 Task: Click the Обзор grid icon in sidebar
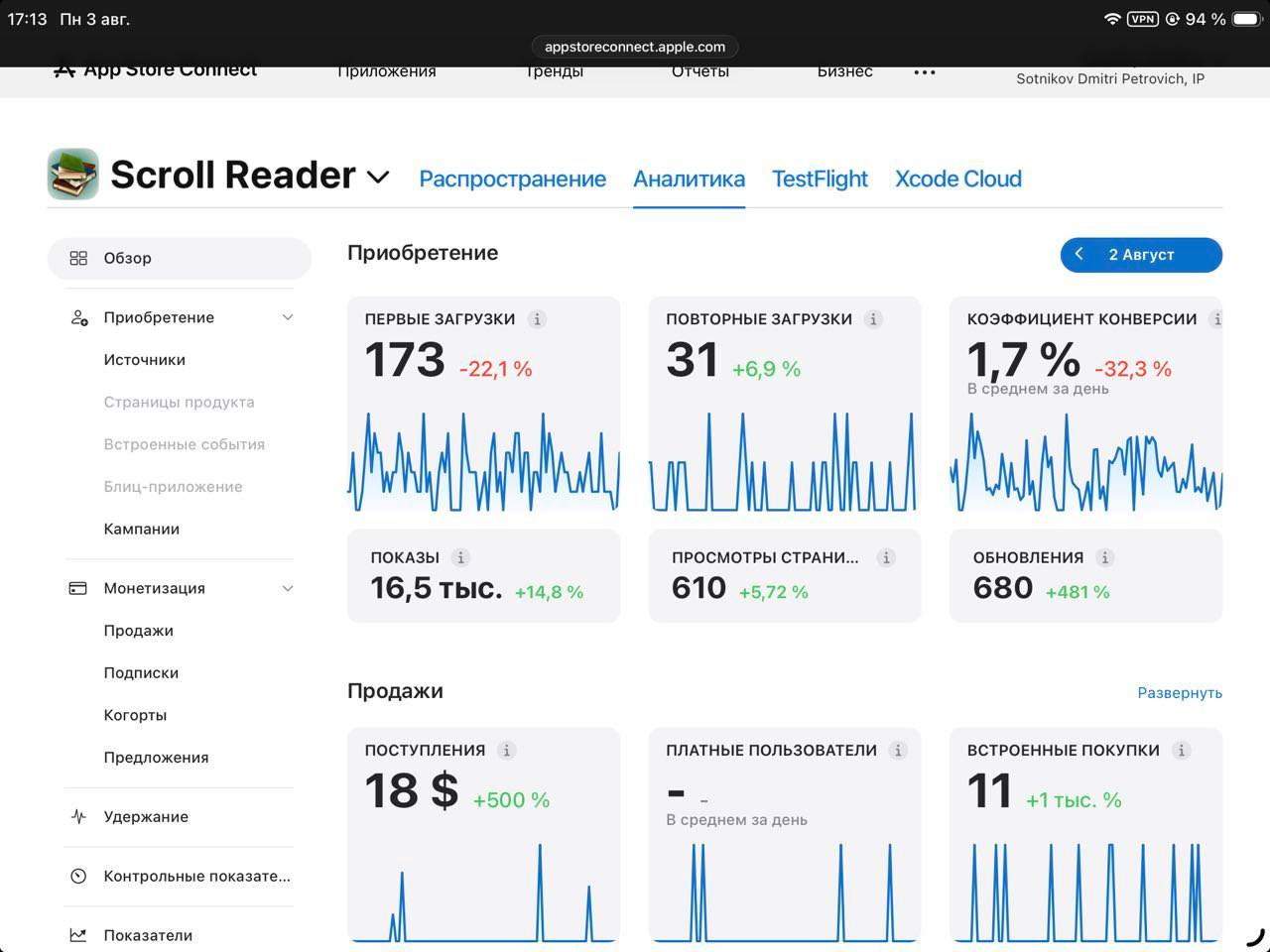pyautogui.click(x=78, y=258)
